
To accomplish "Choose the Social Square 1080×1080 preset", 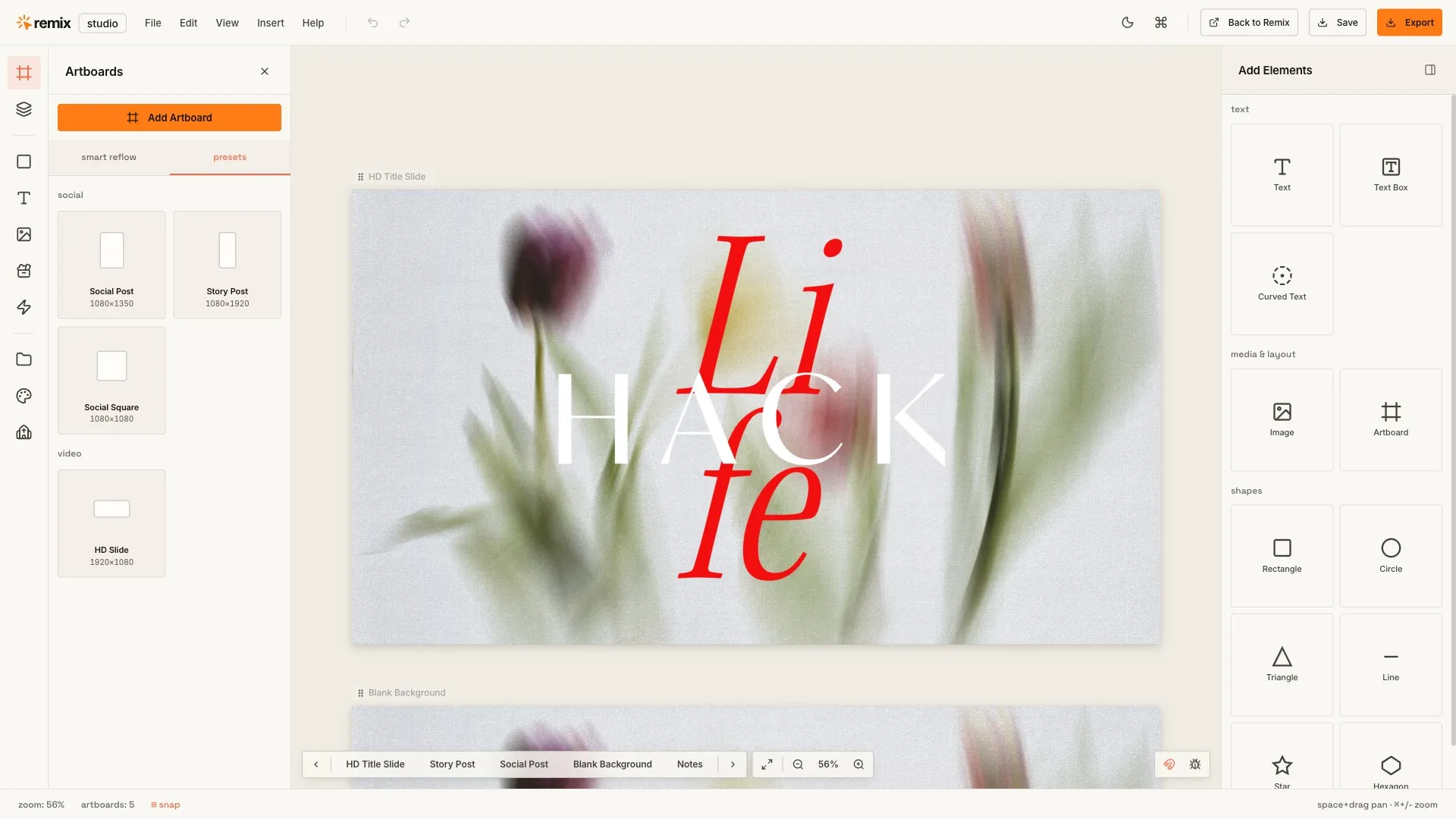I will (x=111, y=381).
